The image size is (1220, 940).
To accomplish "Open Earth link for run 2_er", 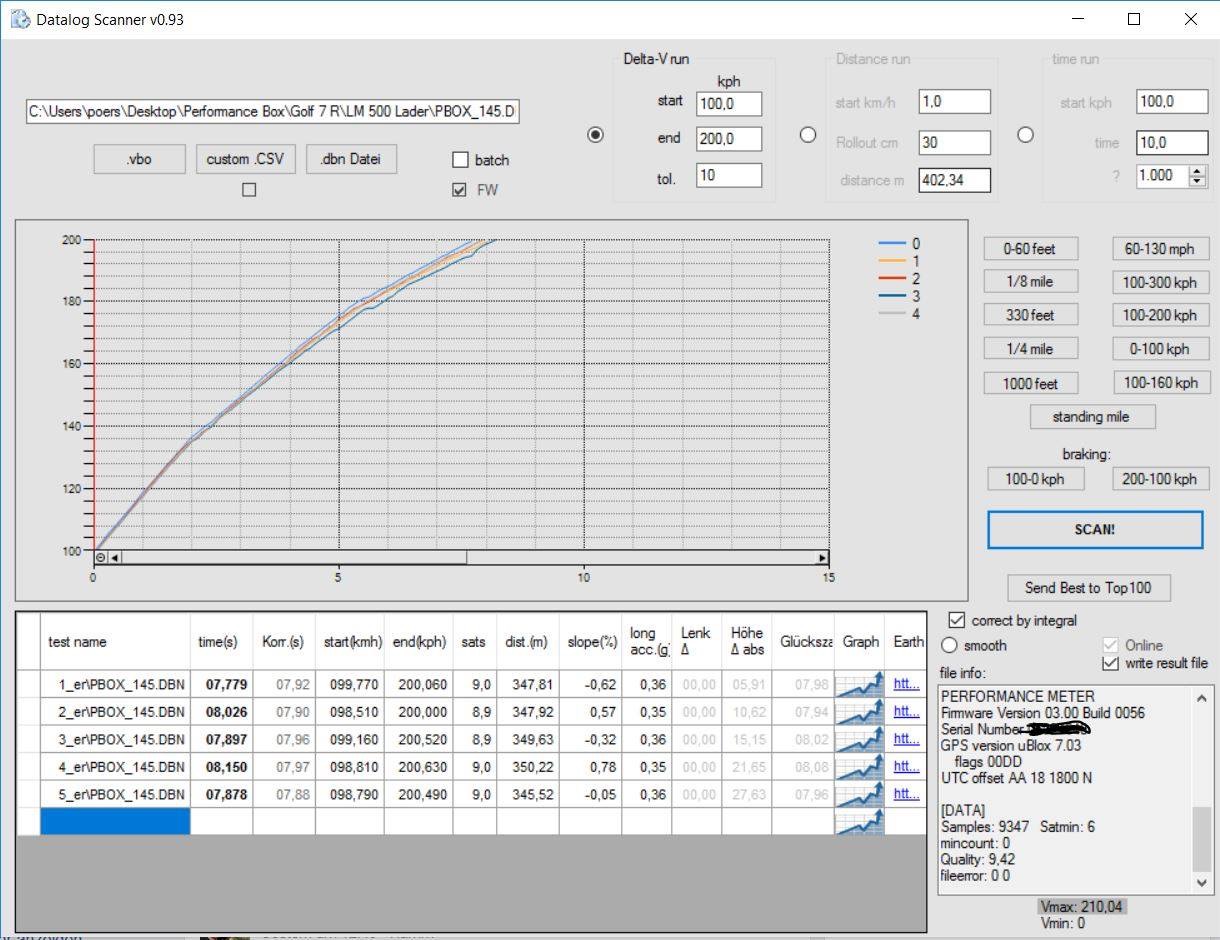I will tap(906, 712).
